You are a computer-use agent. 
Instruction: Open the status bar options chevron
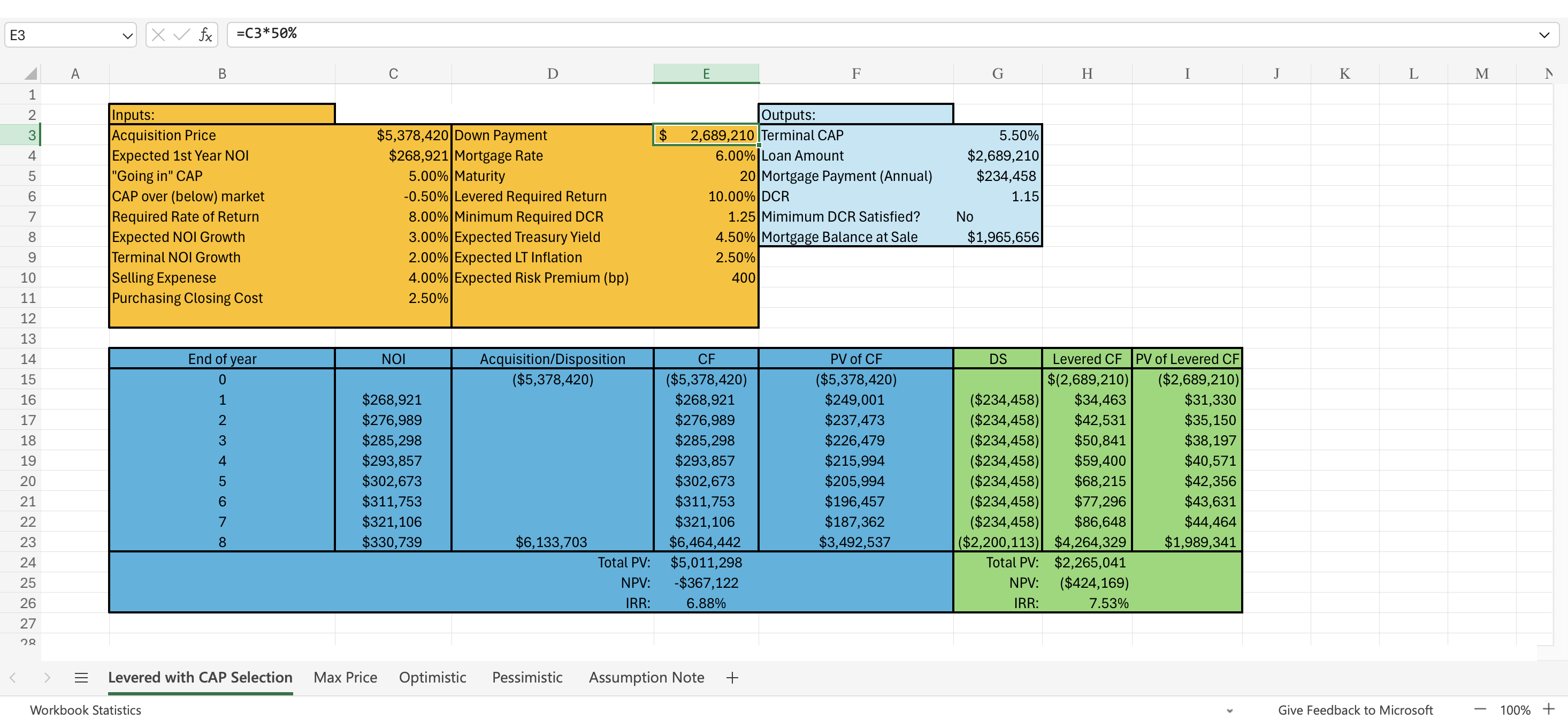click(x=1229, y=710)
